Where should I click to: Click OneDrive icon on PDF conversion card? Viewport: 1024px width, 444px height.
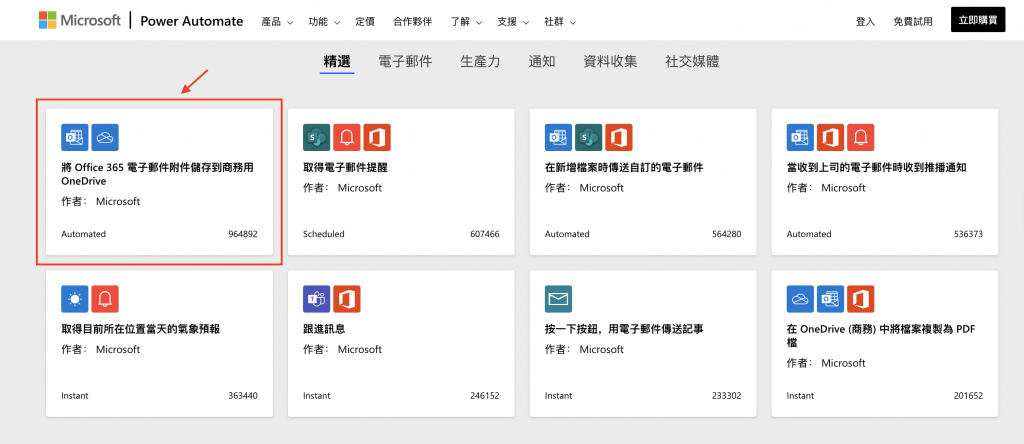coord(800,298)
